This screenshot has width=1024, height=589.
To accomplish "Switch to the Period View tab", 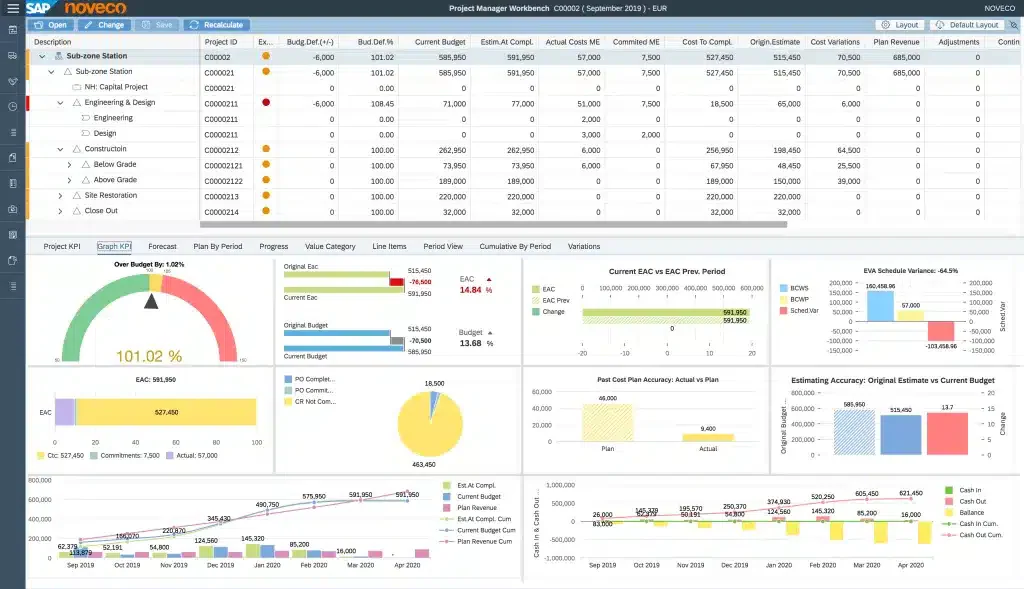I will click(x=443, y=246).
